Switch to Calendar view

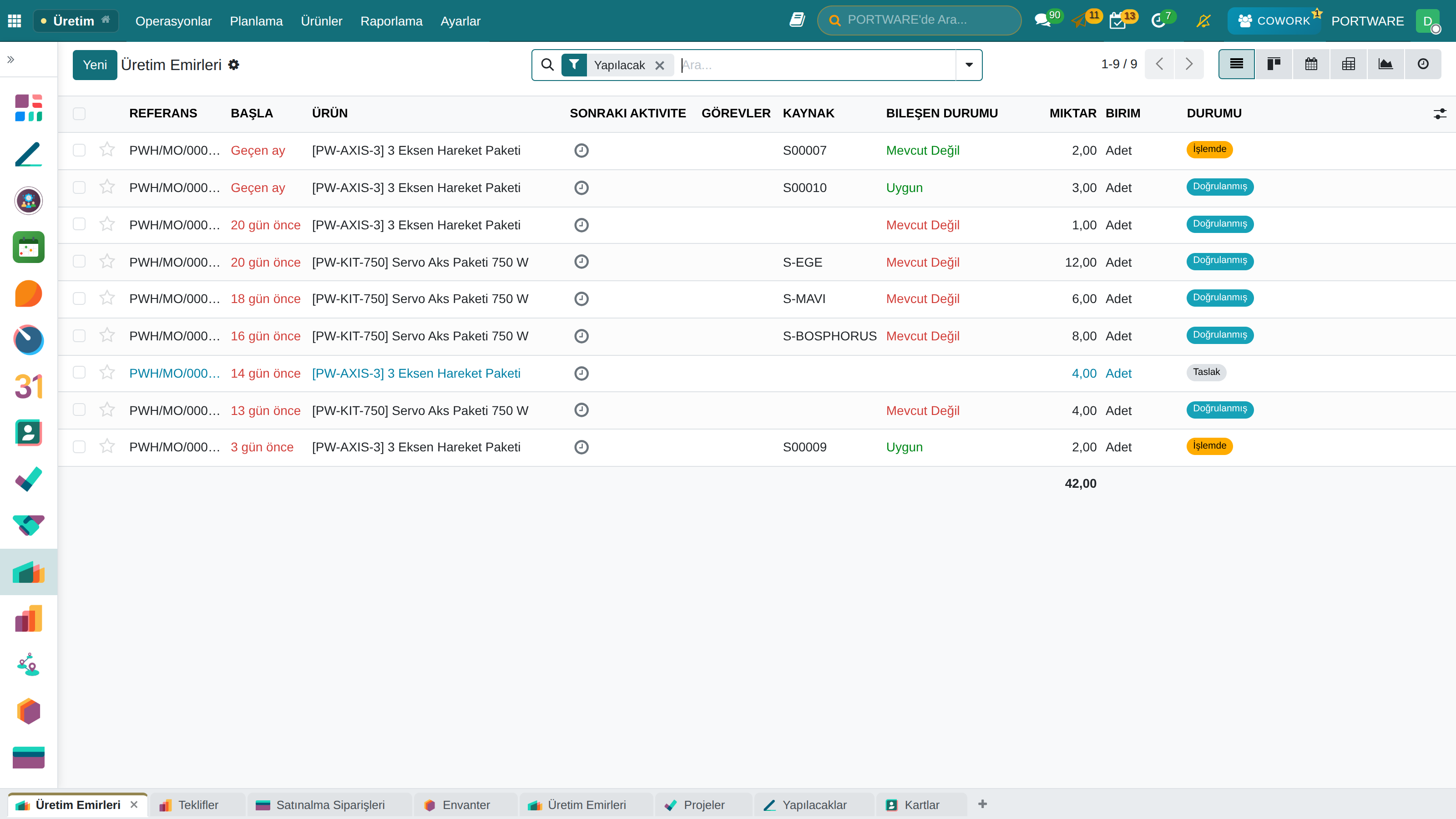coord(1311,64)
